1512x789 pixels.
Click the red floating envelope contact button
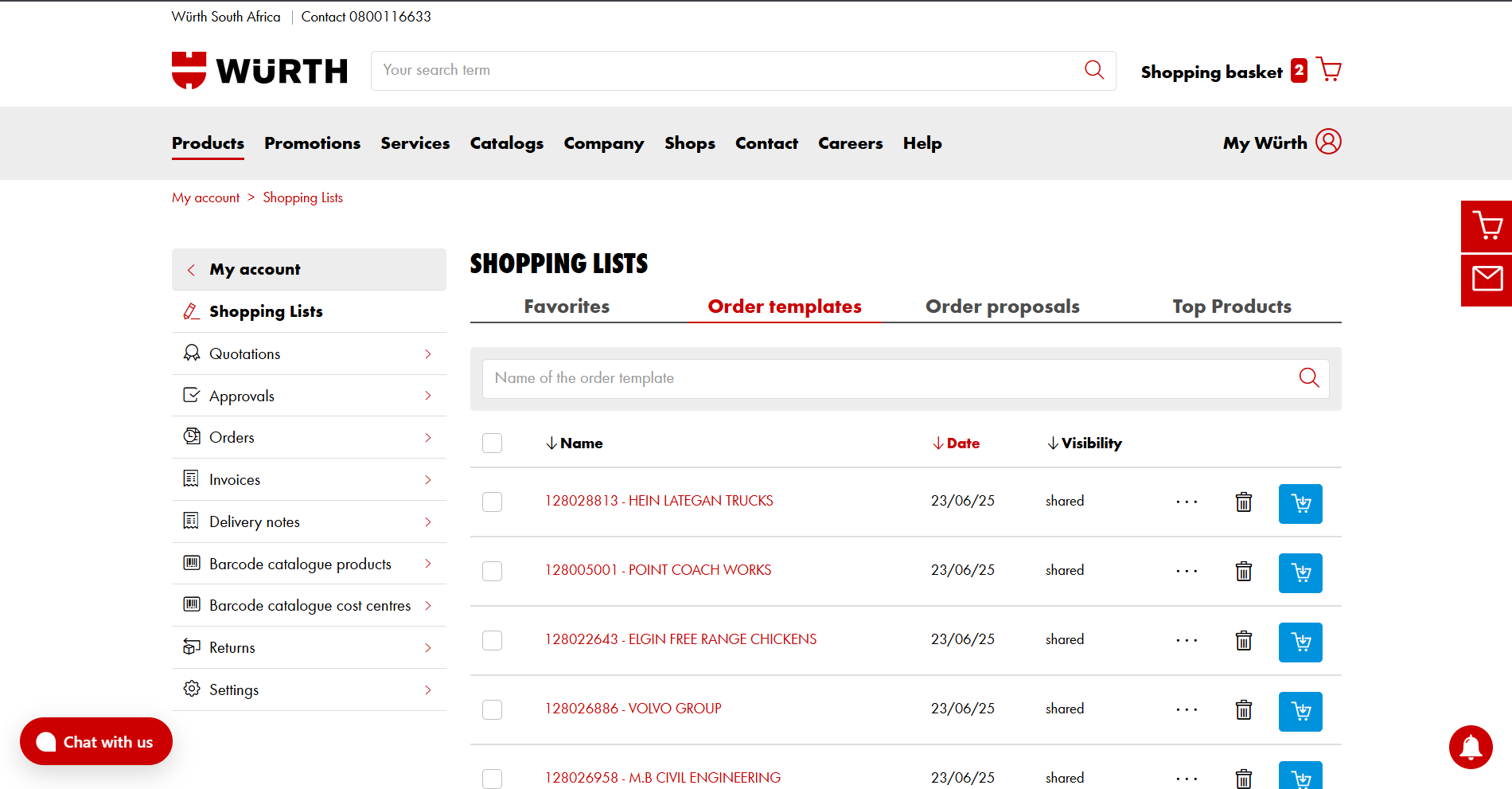1487,279
